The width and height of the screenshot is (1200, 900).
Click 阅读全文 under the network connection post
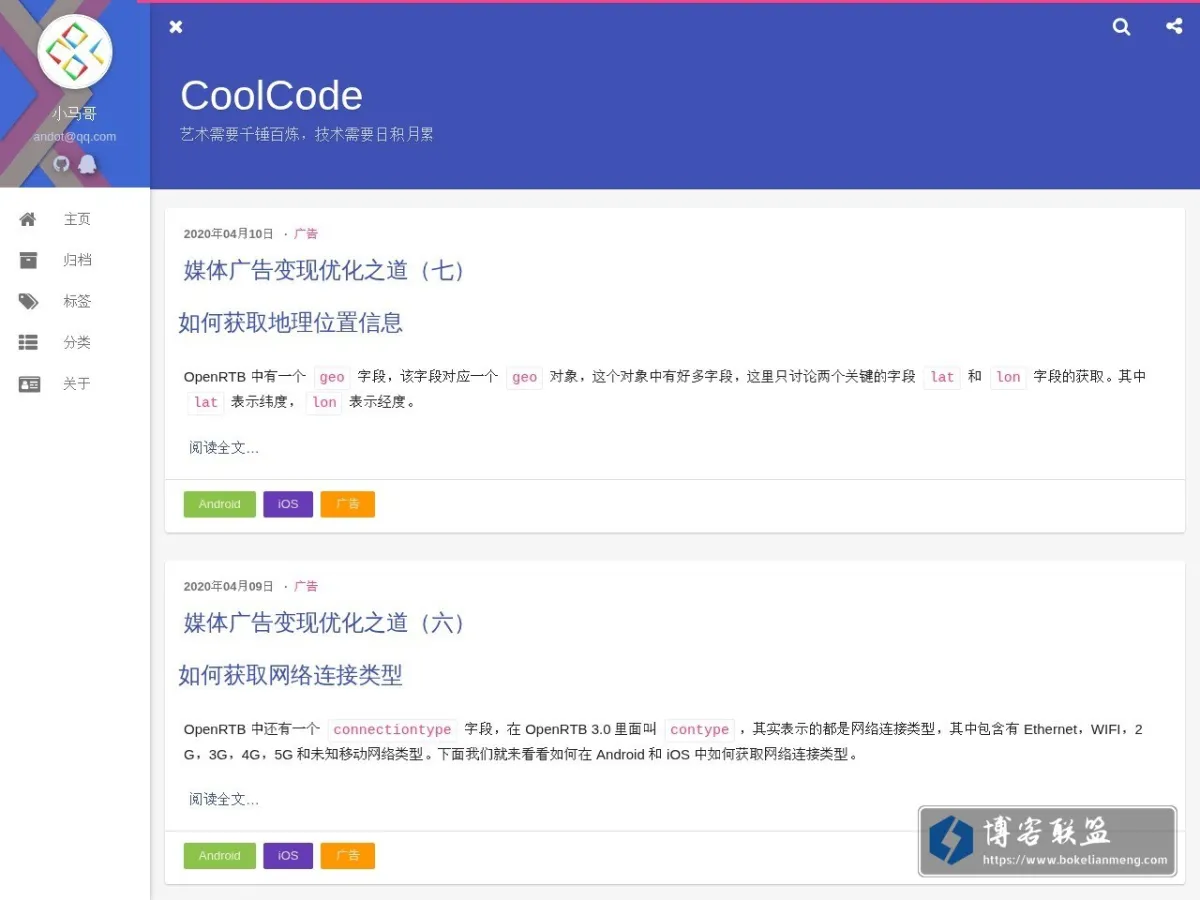pos(224,800)
